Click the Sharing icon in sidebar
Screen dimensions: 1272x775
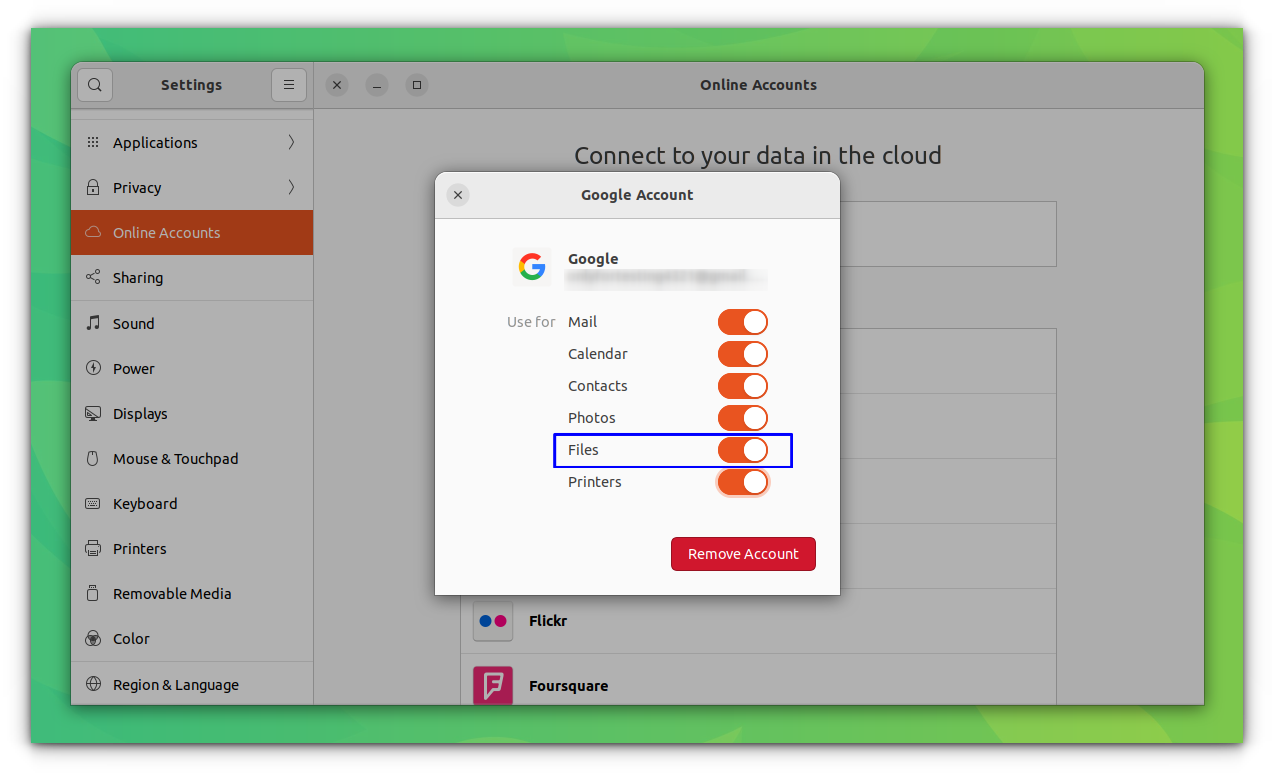(x=93, y=278)
